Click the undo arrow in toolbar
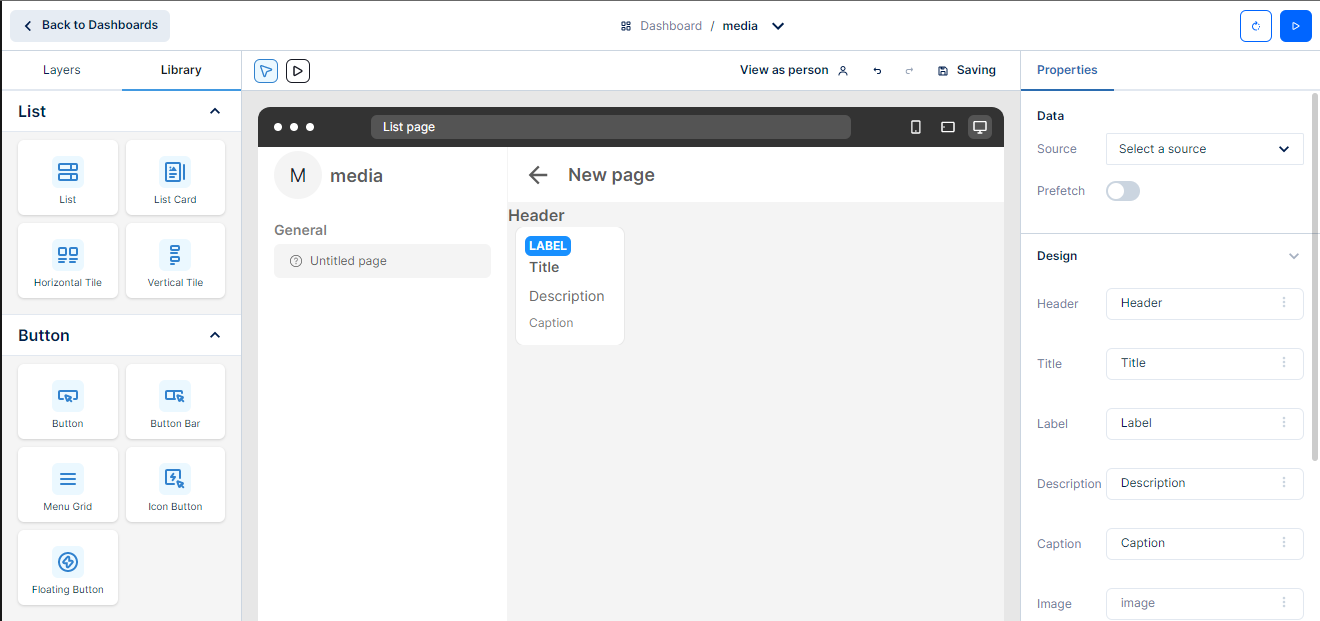 tap(877, 71)
